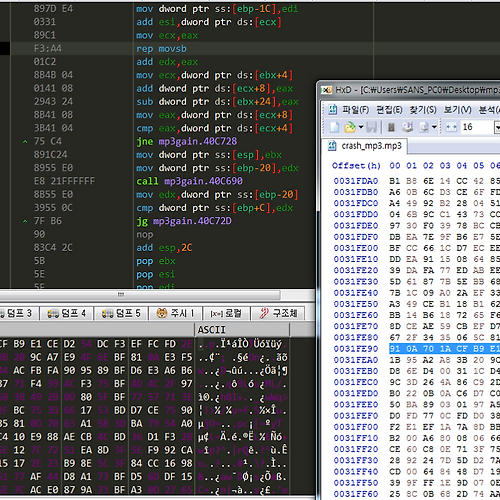Screen dimensions: 500x500
Task: Click offset 0031FE00 in HxD
Action: pos(356,248)
